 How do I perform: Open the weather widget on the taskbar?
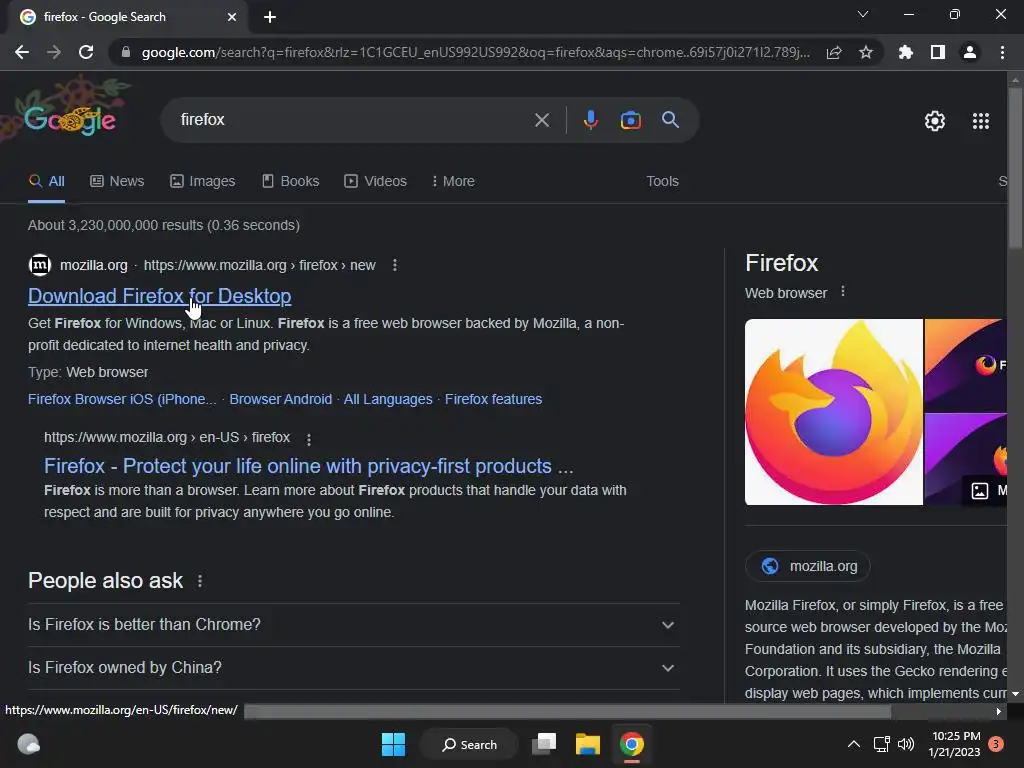(28, 744)
